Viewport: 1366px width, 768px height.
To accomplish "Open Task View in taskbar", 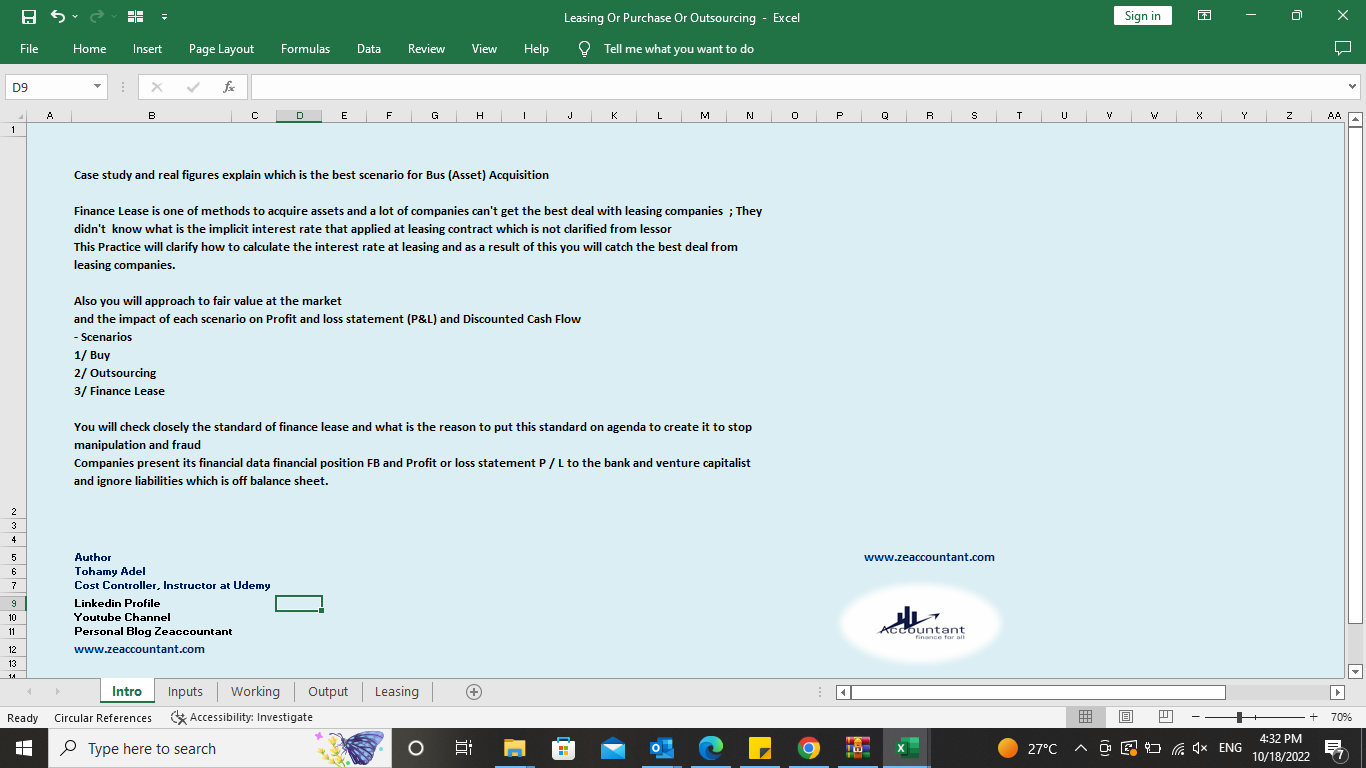I will click(x=463, y=748).
